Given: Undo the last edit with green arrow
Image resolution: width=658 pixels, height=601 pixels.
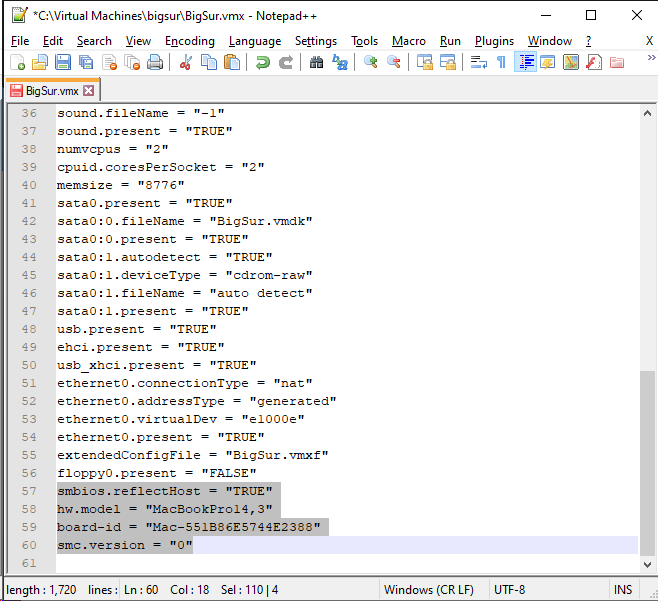Looking at the screenshot, I should 263,63.
